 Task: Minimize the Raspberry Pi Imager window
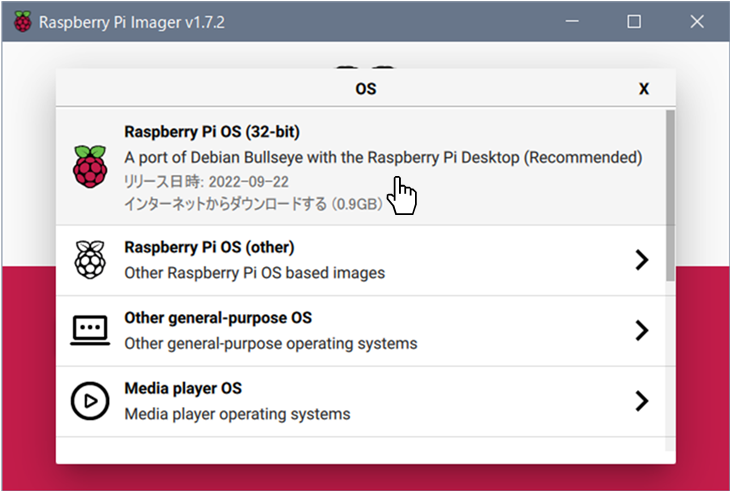[572, 21]
